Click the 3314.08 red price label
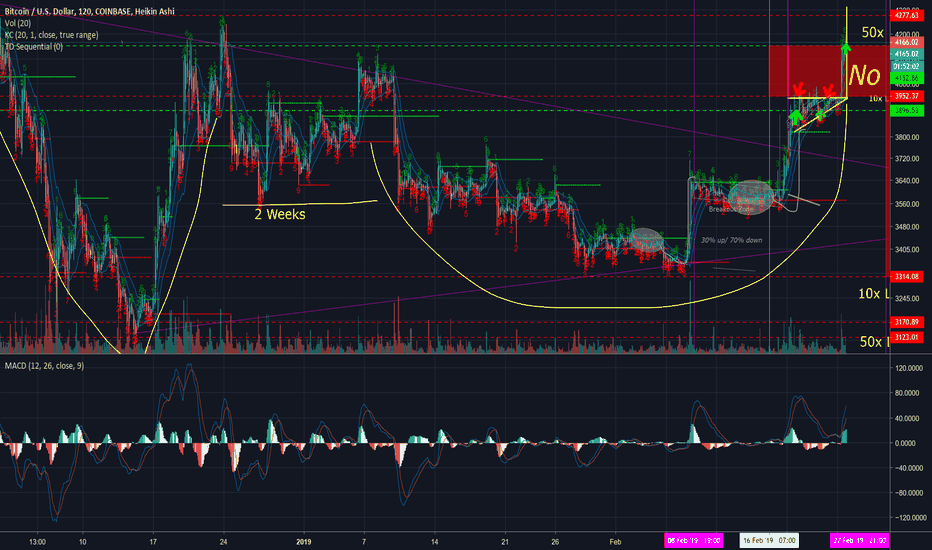The height and width of the screenshot is (550, 932). point(906,276)
